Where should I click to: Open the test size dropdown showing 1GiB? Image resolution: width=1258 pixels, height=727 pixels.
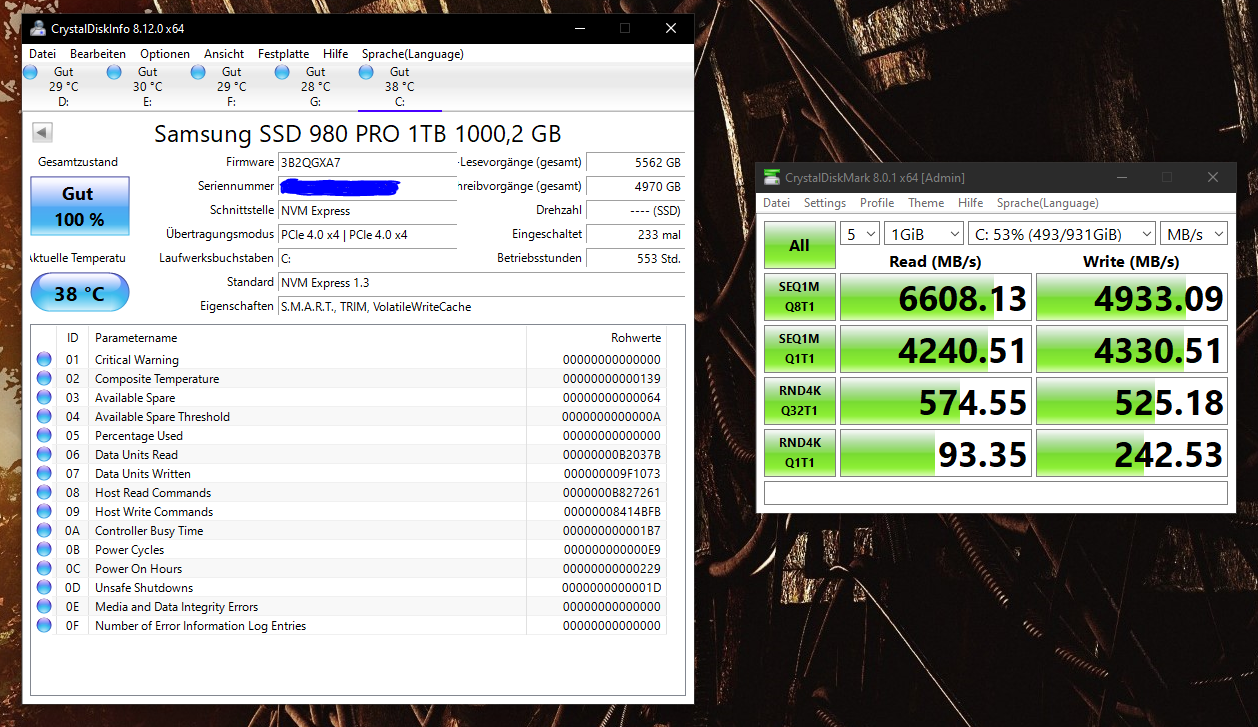point(923,233)
